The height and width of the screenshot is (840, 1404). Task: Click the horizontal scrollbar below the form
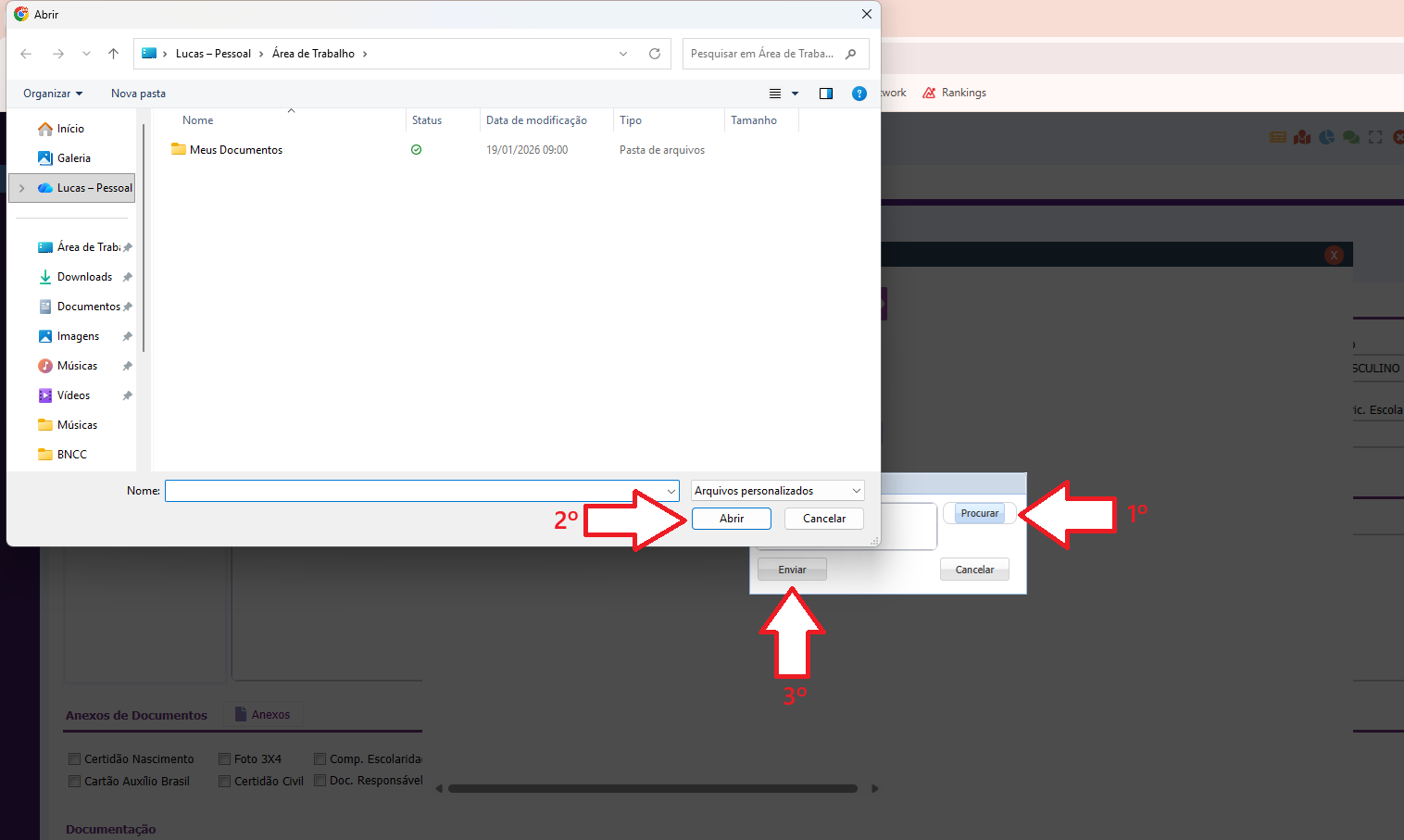click(x=652, y=789)
